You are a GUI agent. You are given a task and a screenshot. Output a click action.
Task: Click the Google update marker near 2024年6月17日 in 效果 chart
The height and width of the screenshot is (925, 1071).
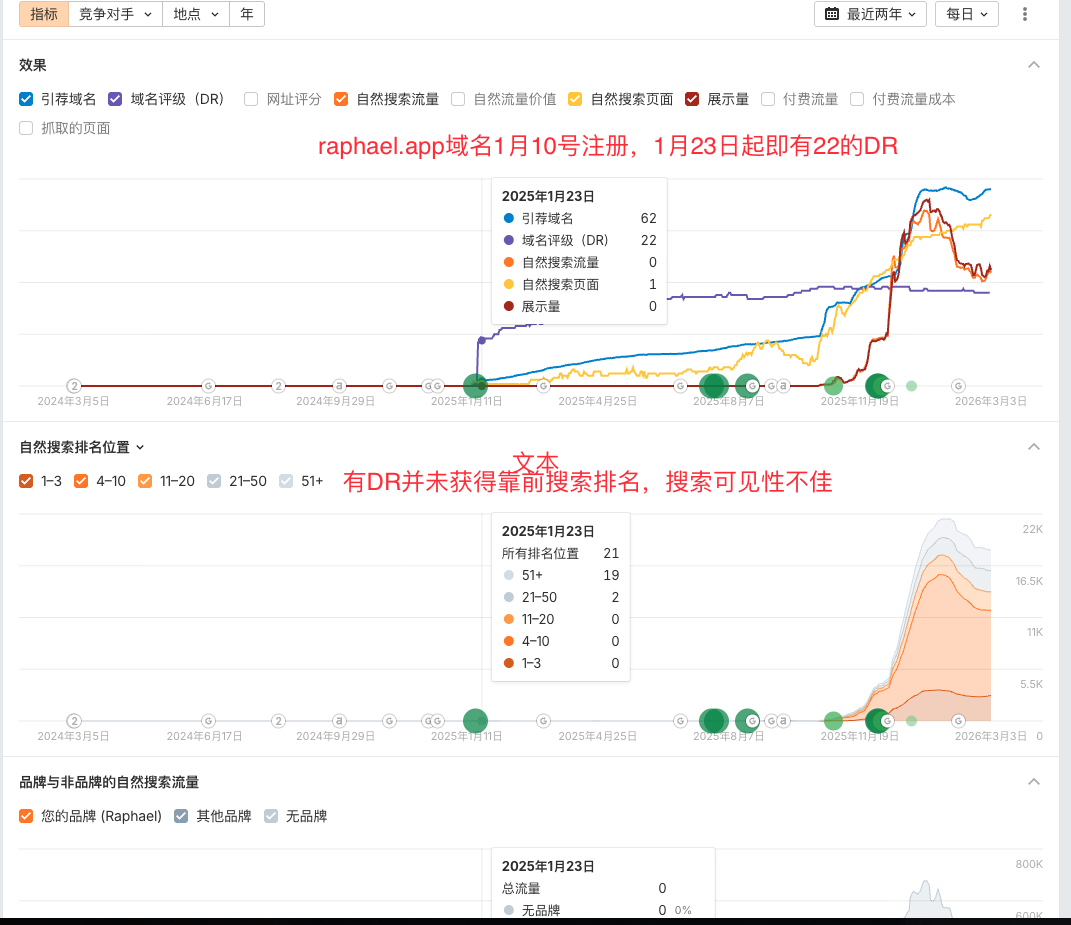[x=208, y=386]
